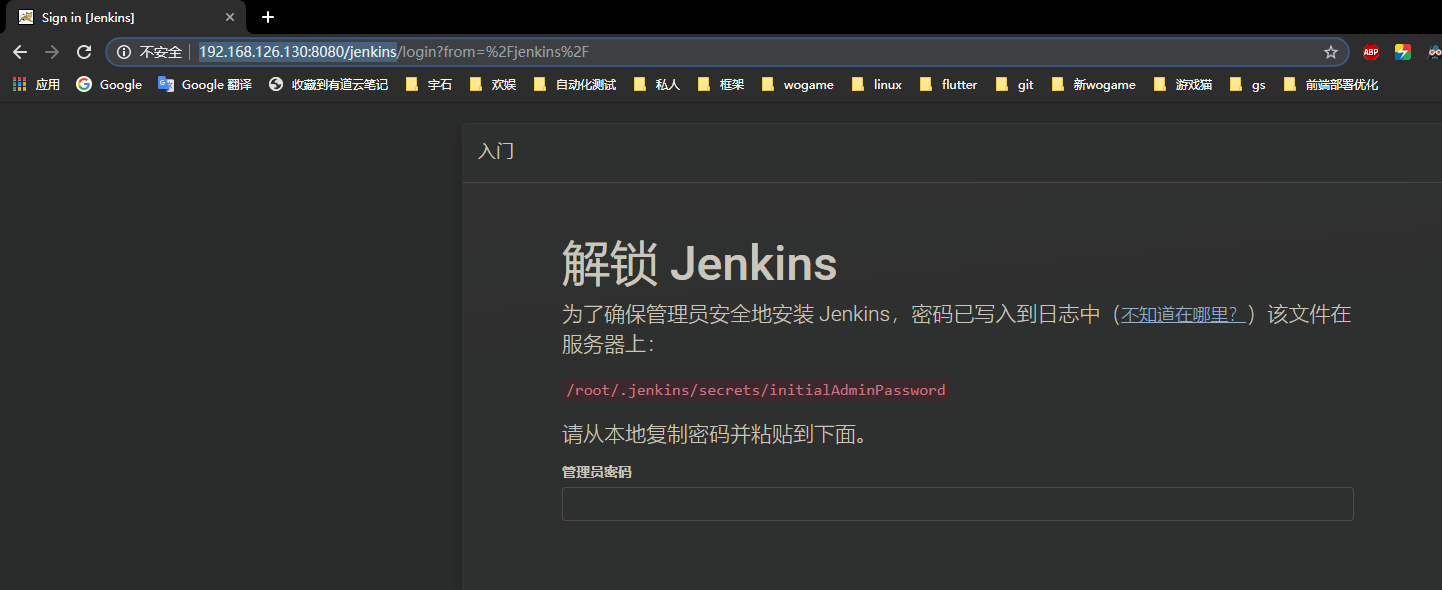Screen dimensions: 1442x590
Task: Open the Adblock Plus extension
Action: 1369,51
